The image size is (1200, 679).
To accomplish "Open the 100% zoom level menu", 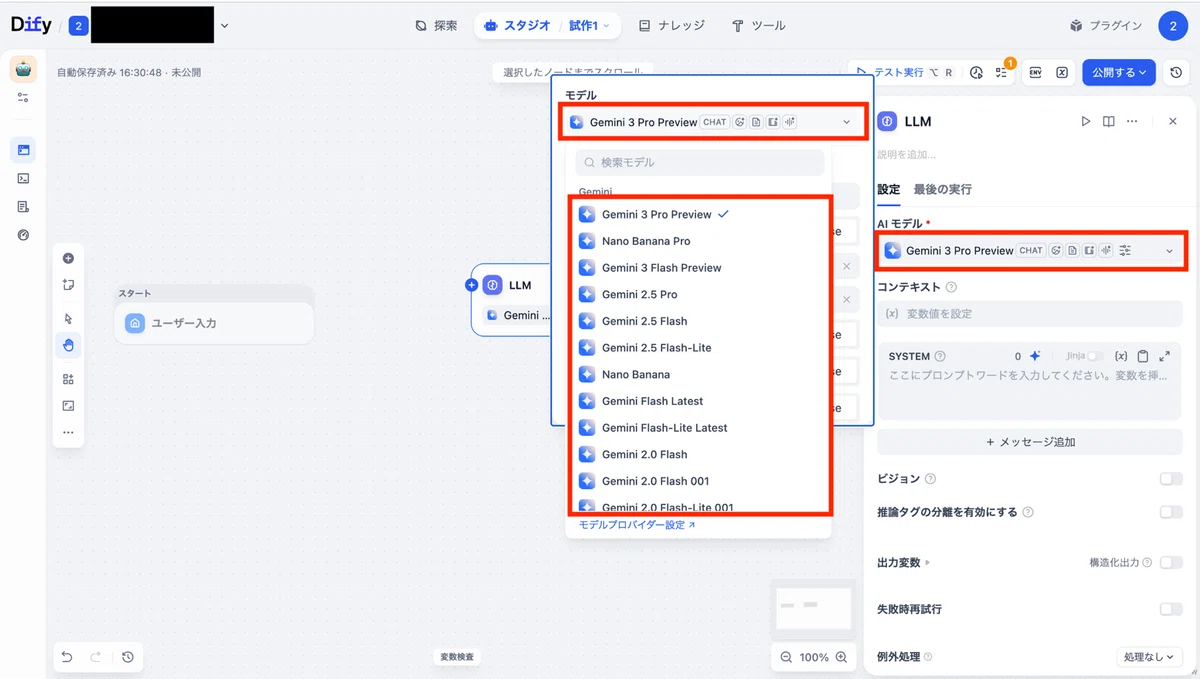I will click(x=814, y=657).
